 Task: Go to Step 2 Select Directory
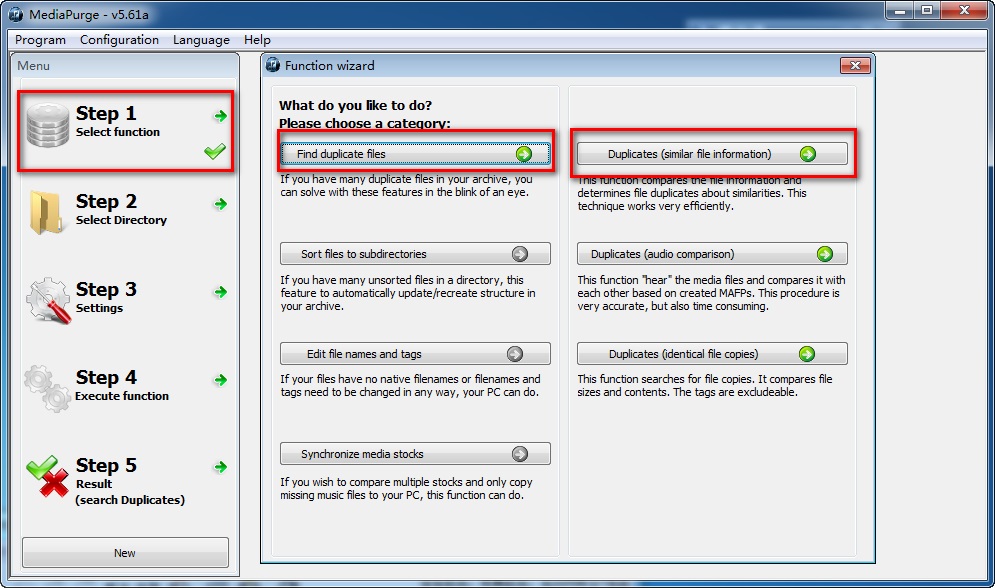tap(121, 209)
